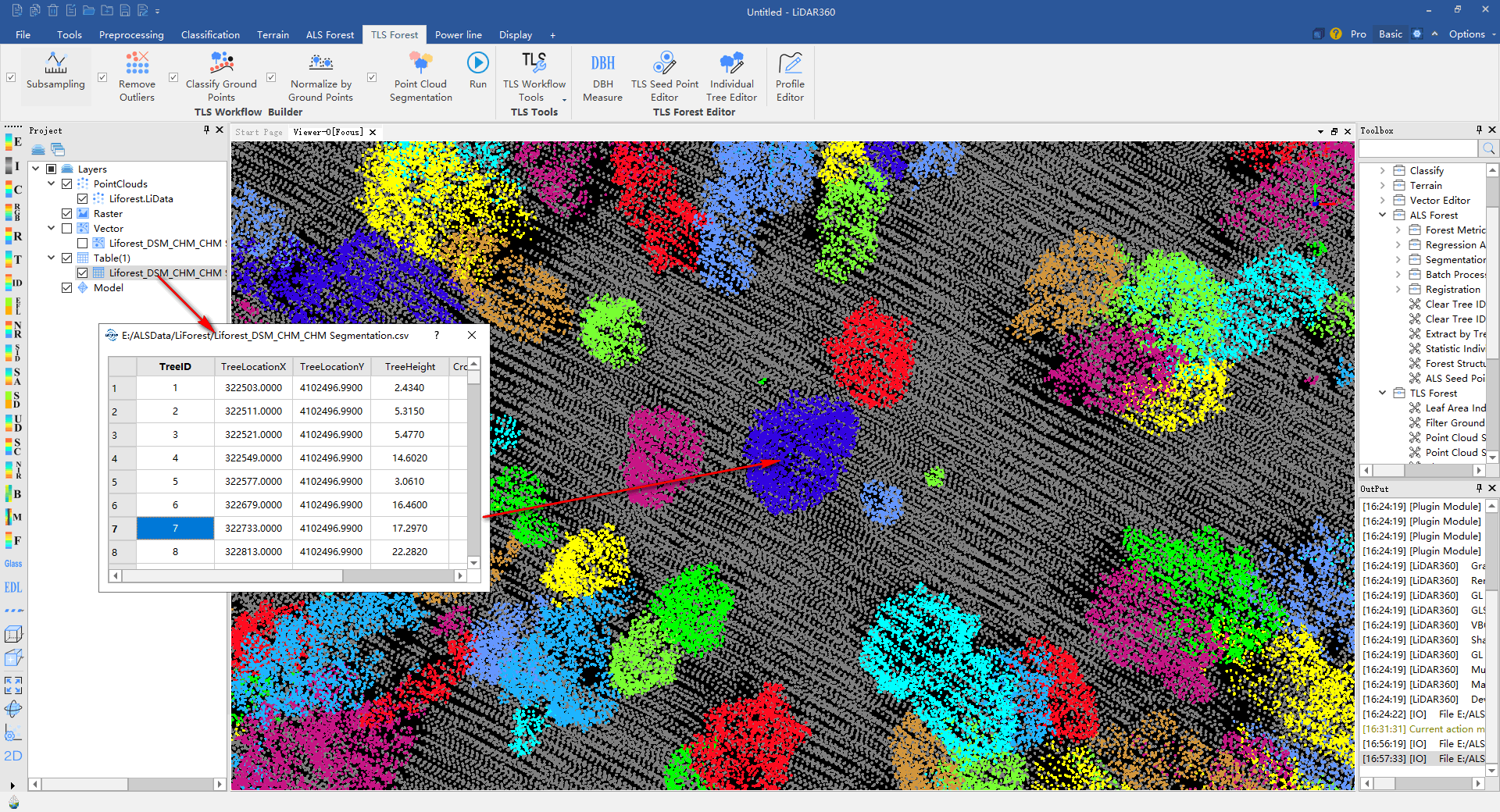Collapse the PointClouds tree node
This screenshot has height=812, width=1500.
[x=52, y=183]
